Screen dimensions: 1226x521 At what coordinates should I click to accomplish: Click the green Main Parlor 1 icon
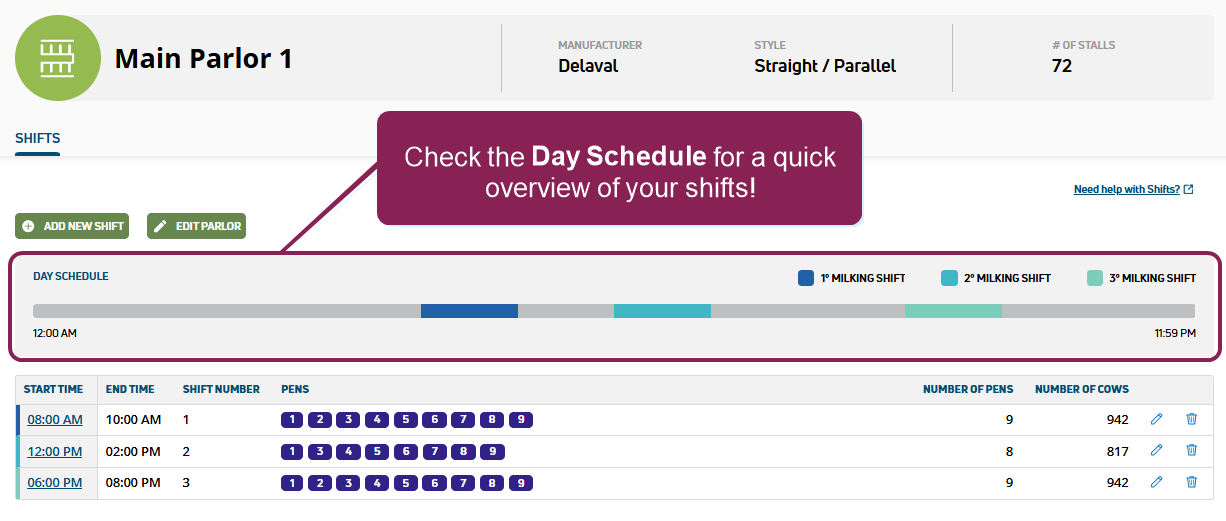click(58, 58)
